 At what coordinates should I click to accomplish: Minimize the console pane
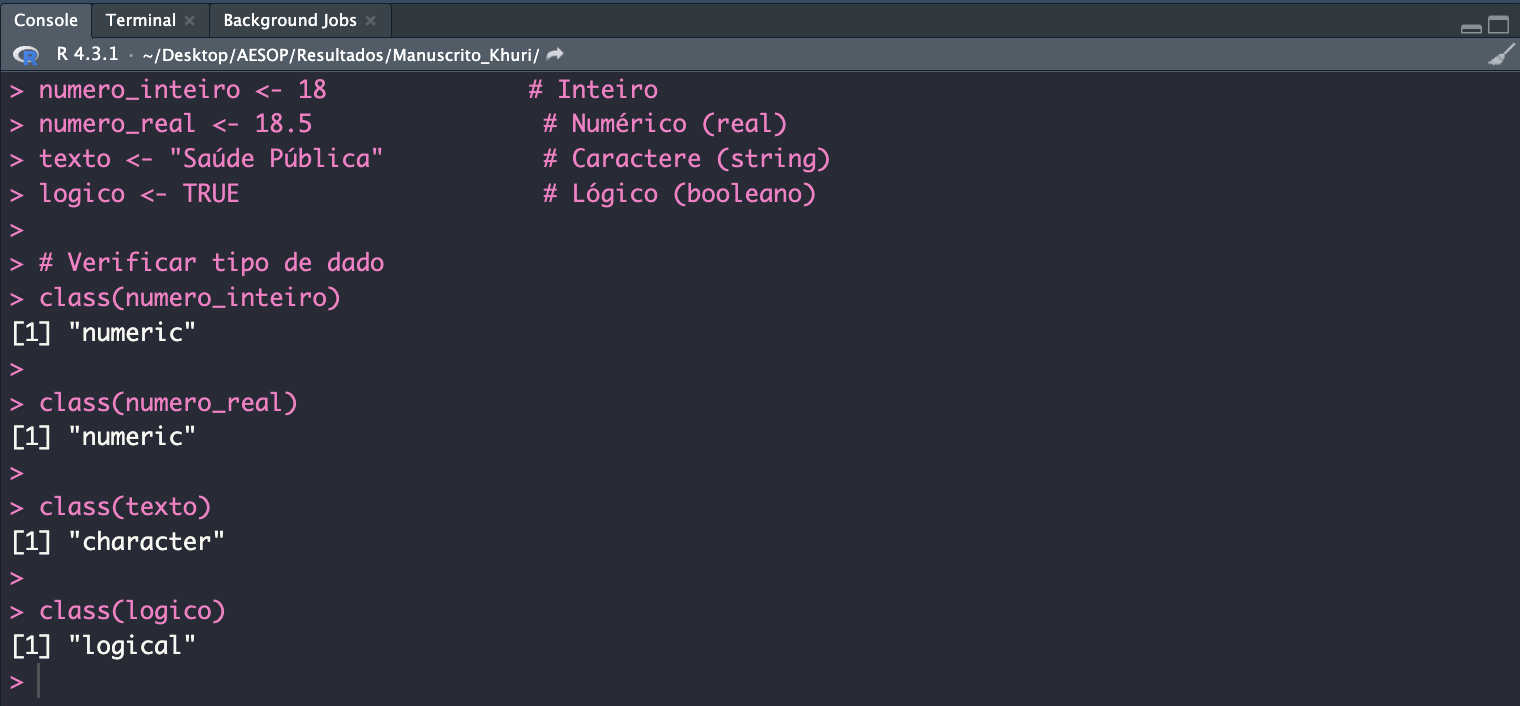tap(1471, 26)
